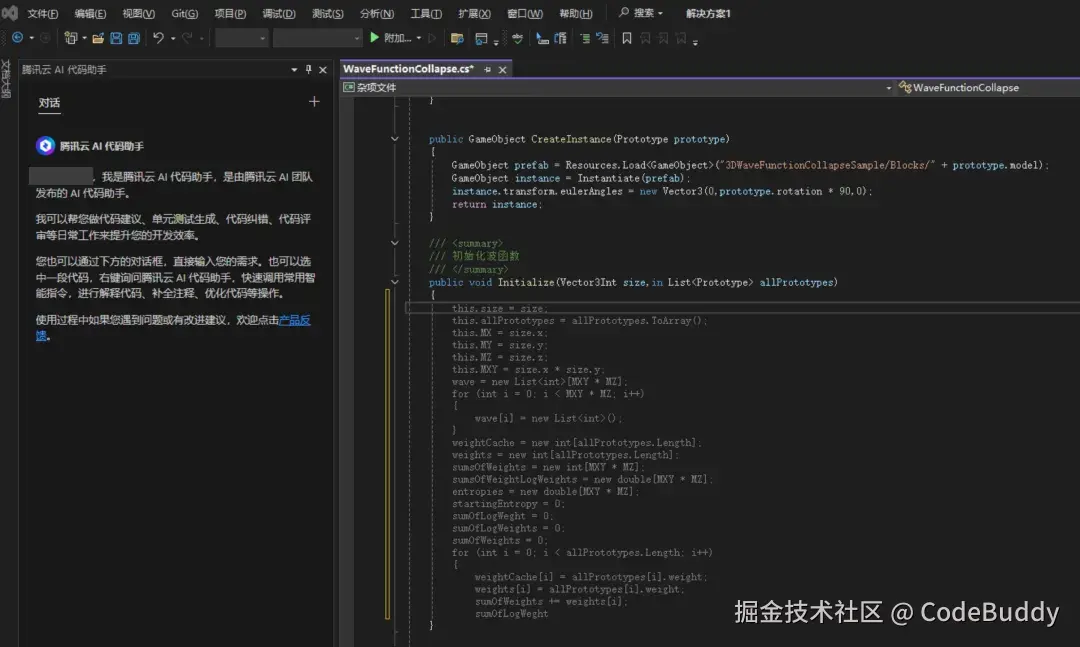Select the 对话 tab in assistant panel
1080x647 pixels.
49,103
